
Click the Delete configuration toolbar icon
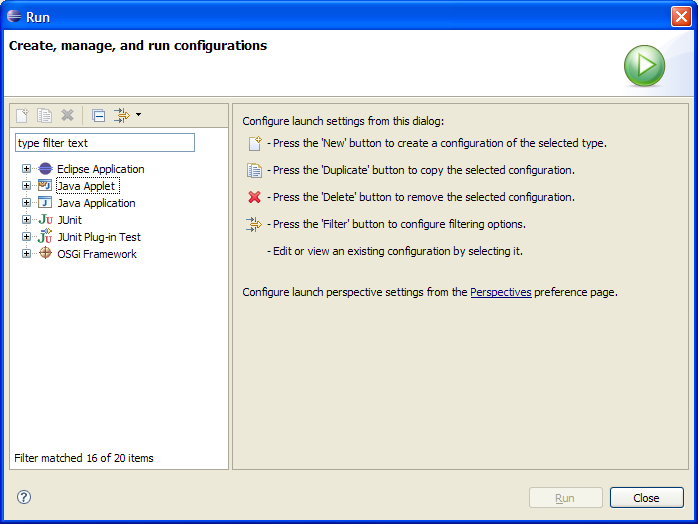click(x=67, y=115)
